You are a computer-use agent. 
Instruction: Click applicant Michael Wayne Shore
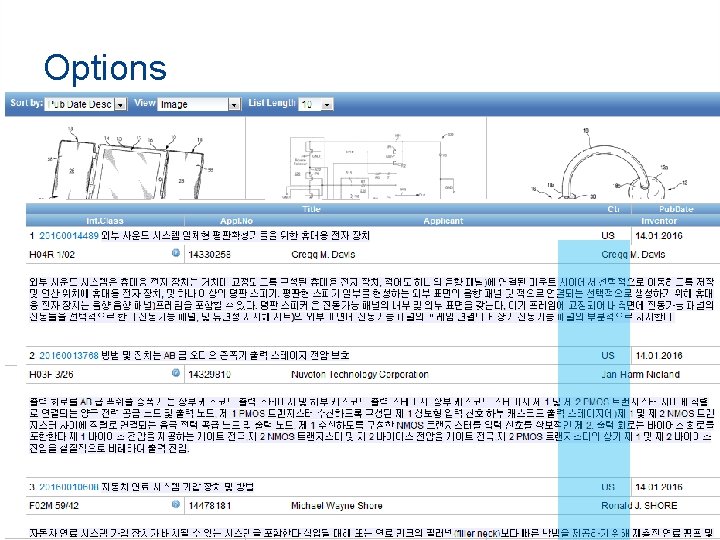click(337, 506)
